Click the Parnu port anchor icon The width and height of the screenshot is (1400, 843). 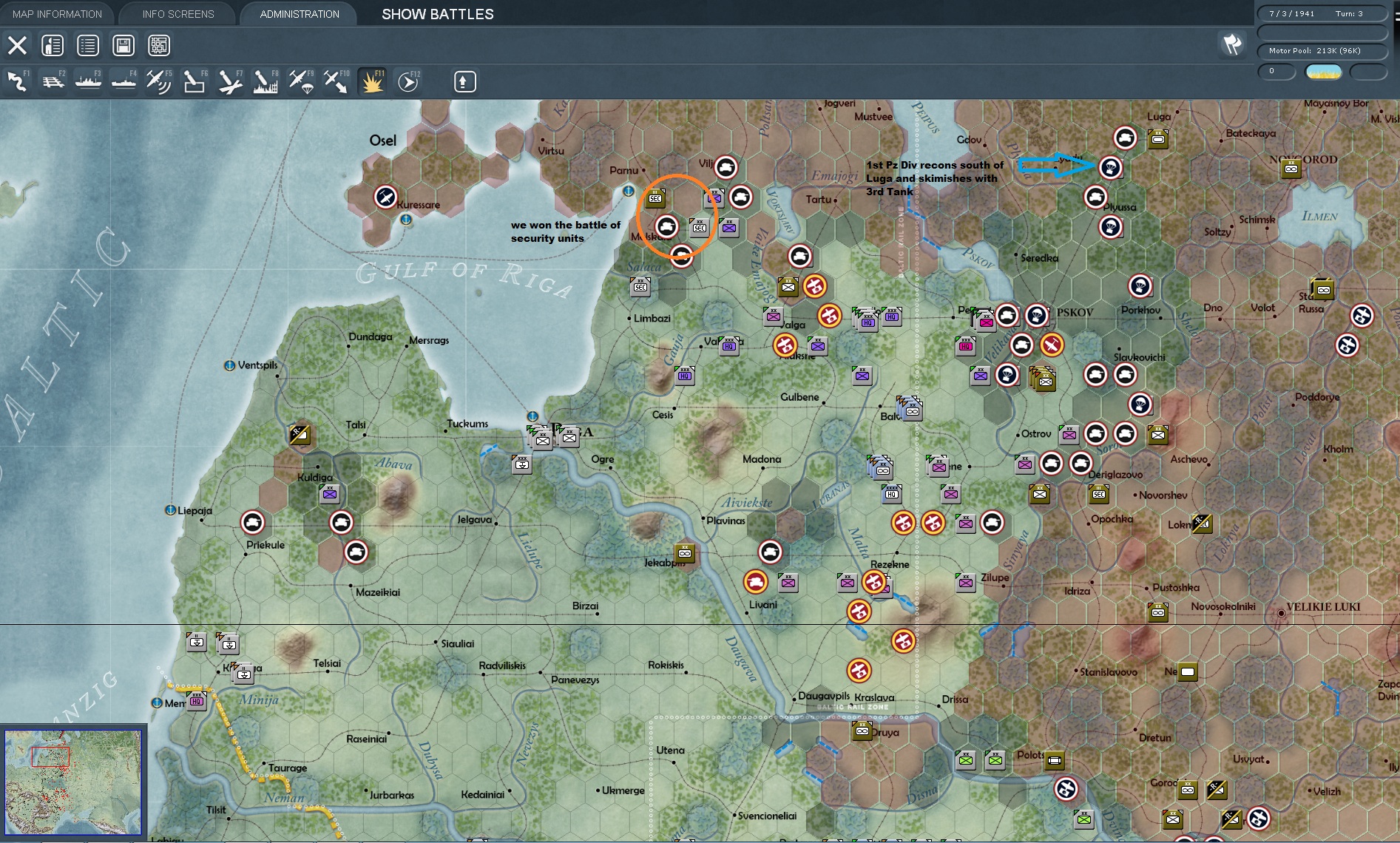(628, 191)
